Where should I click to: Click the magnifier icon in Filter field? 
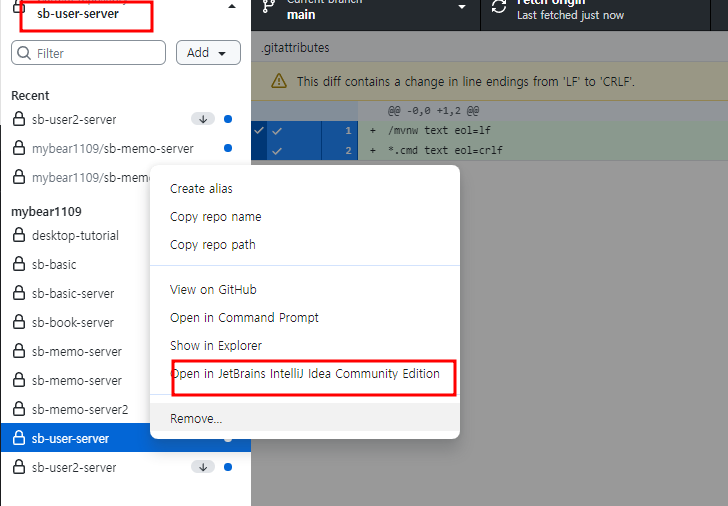point(24,53)
